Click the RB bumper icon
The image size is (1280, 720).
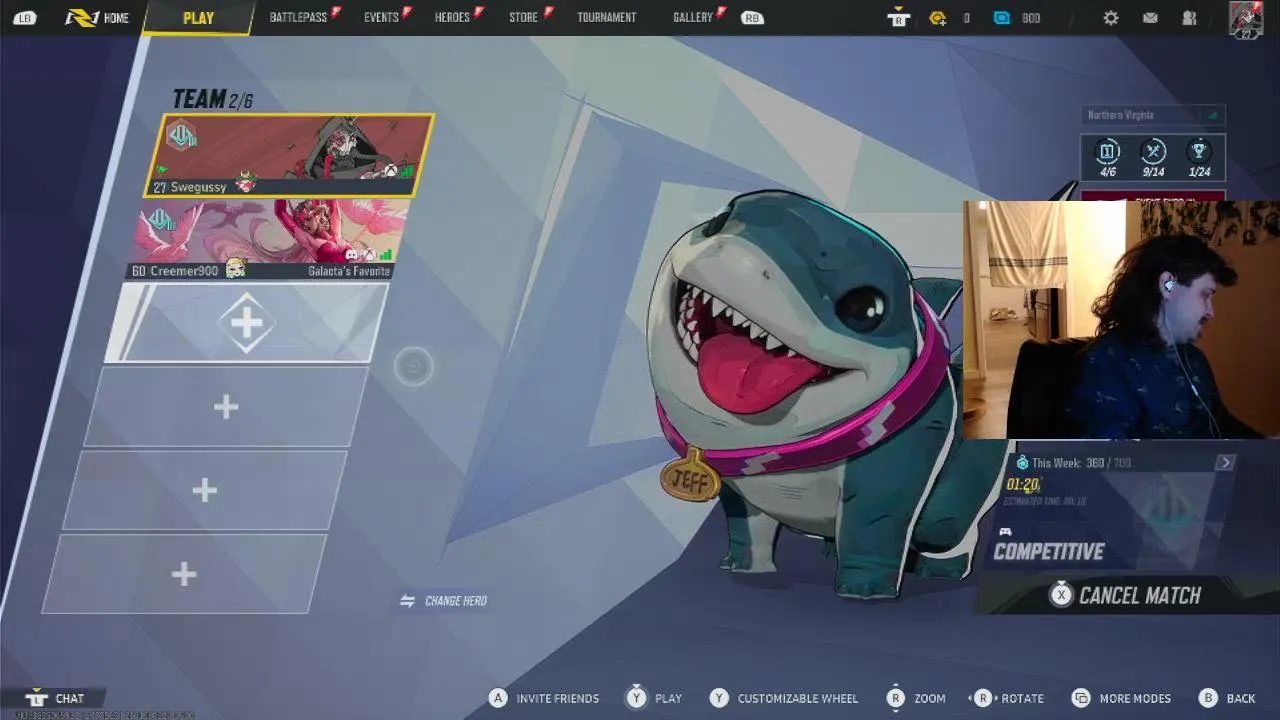(x=752, y=18)
